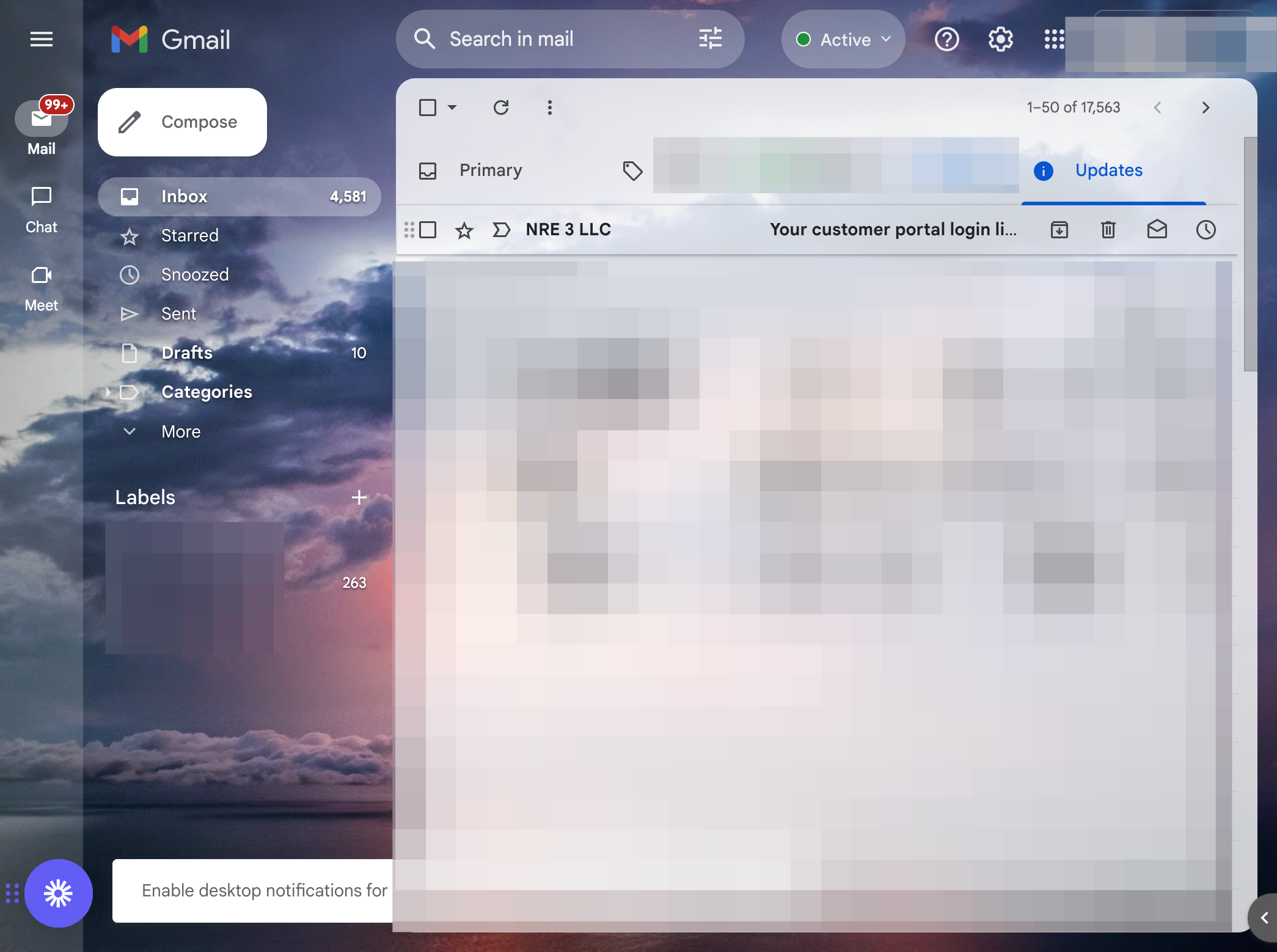Open the More three-dot toolbar menu
Image resolution: width=1277 pixels, height=952 pixels.
550,108
